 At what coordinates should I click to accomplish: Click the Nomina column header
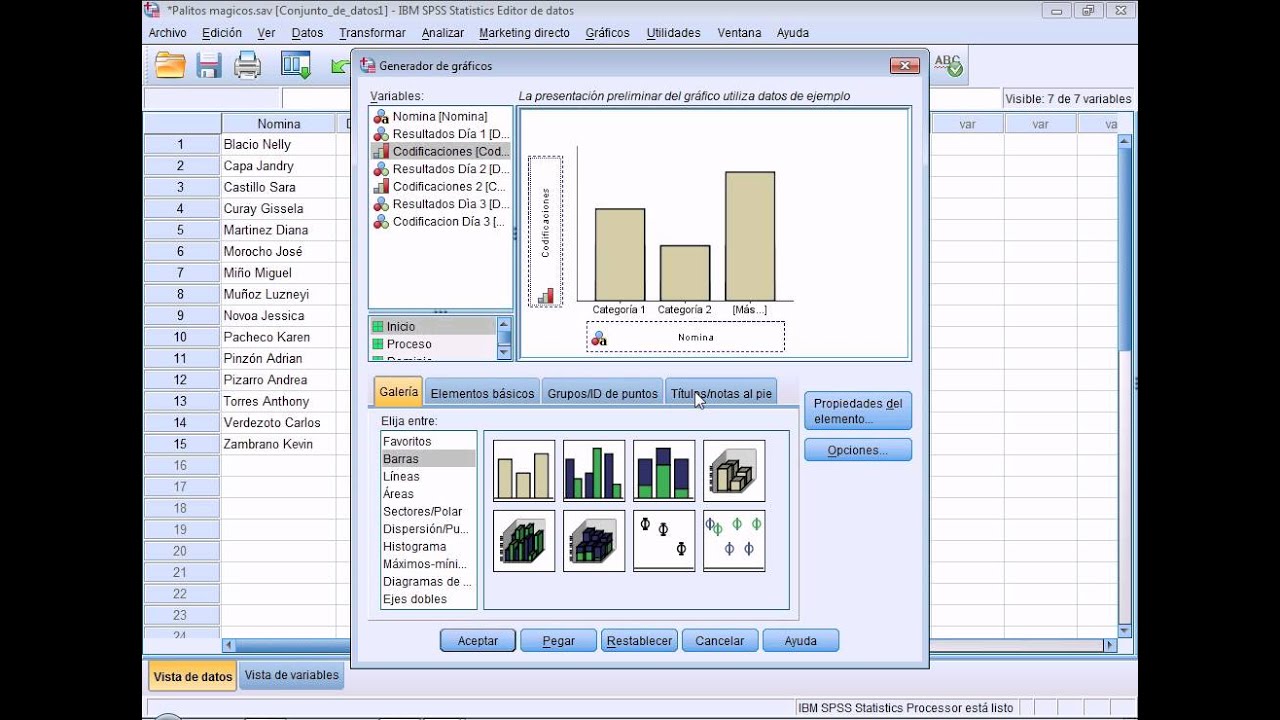(x=279, y=124)
